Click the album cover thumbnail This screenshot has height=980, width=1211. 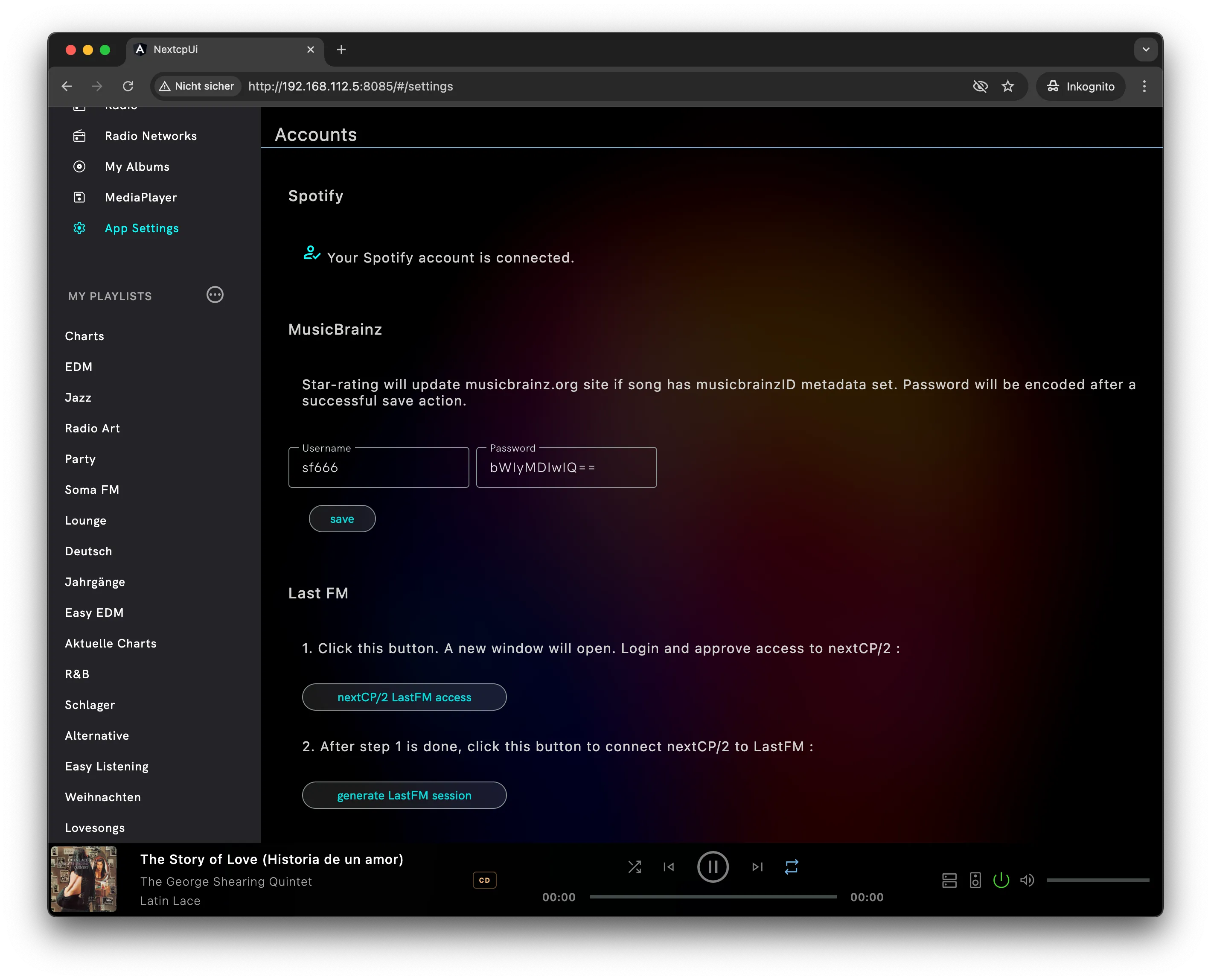tap(84, 879)
